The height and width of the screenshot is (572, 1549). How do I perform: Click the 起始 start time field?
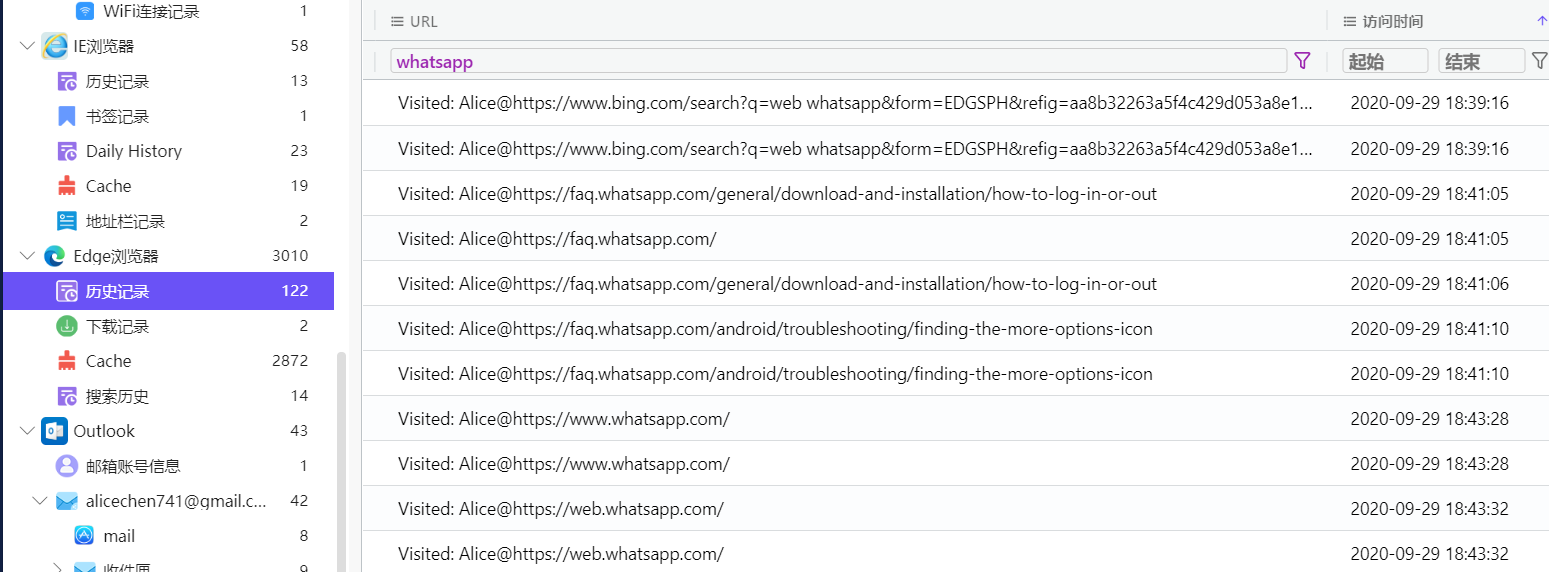[x=1384, y=61]
